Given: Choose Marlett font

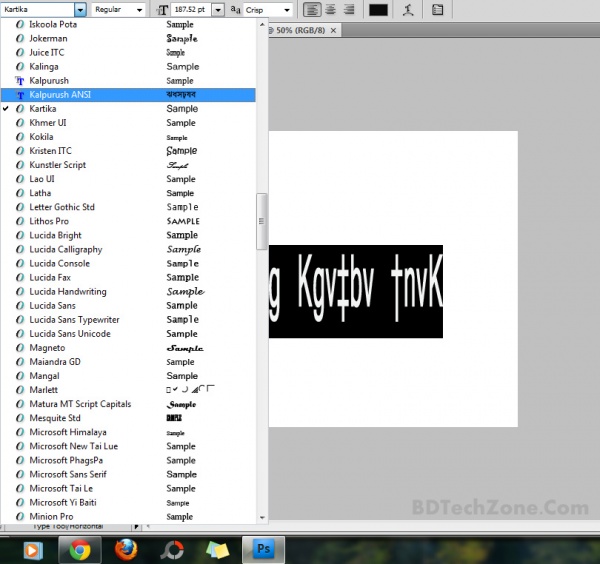Looking at the screenshot, I should click(x=128, y=390).
